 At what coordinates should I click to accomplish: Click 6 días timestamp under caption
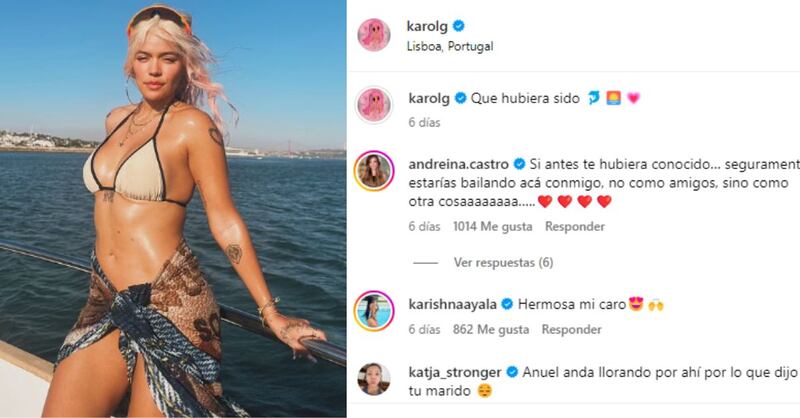pyautogui.click(x=424, y=122)
